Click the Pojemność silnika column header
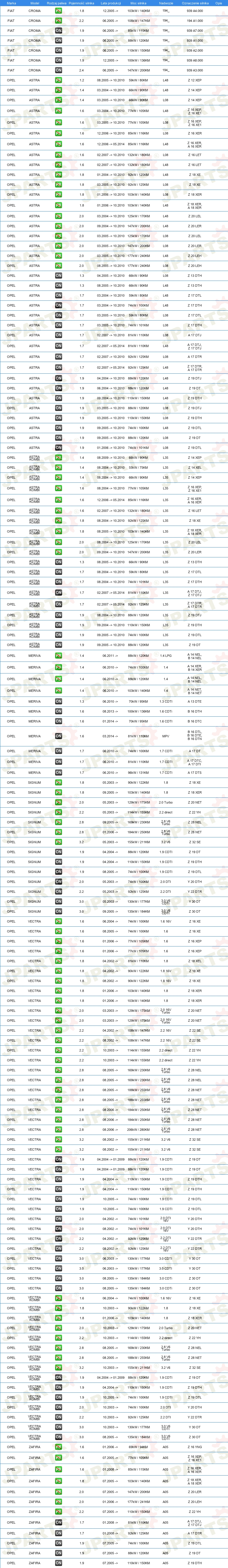Viewport: 228px width, 1568px height. pyautogui.click(x=81, y=3)
